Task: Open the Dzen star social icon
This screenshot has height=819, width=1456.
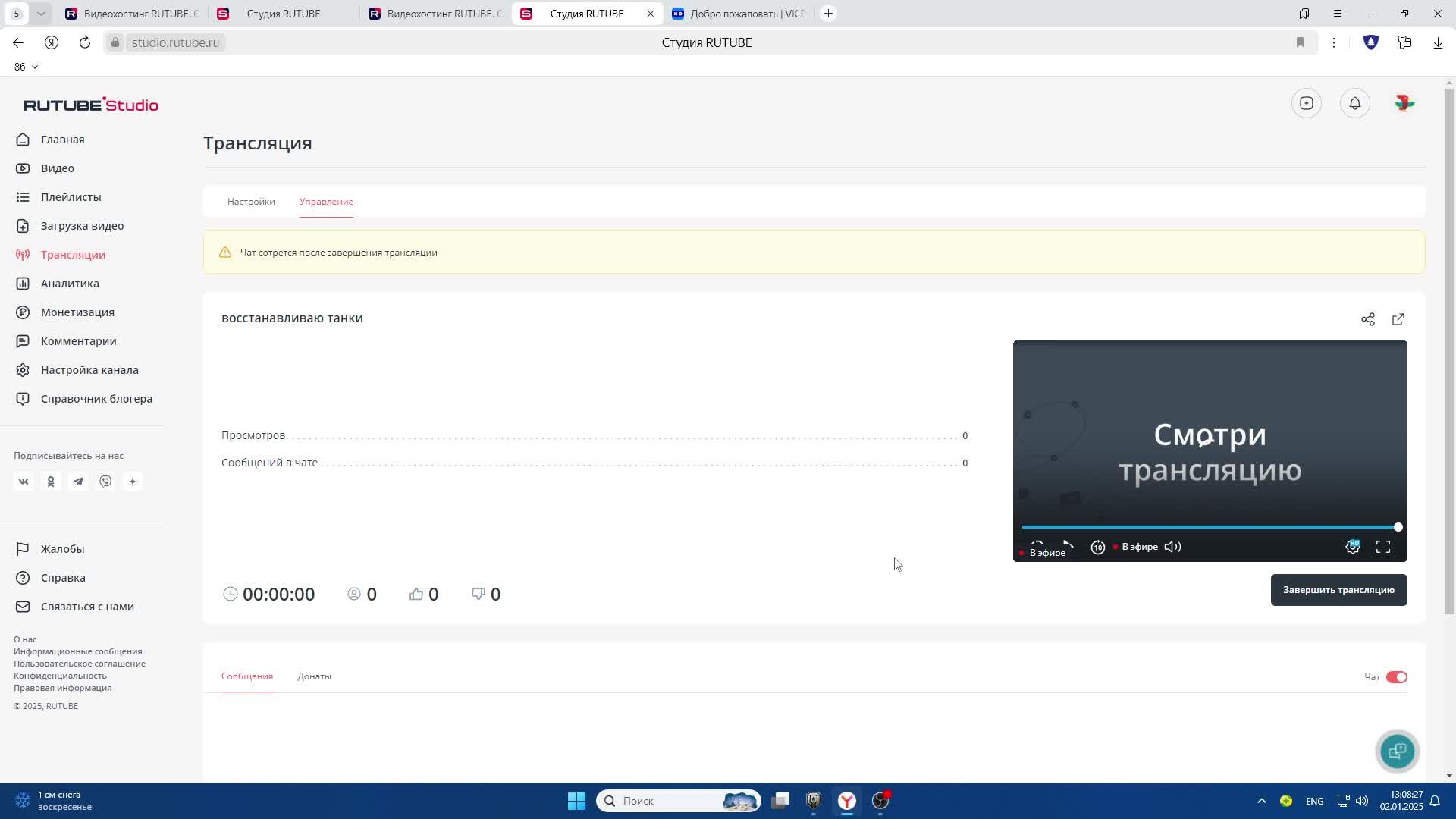Action: [133, 482]
